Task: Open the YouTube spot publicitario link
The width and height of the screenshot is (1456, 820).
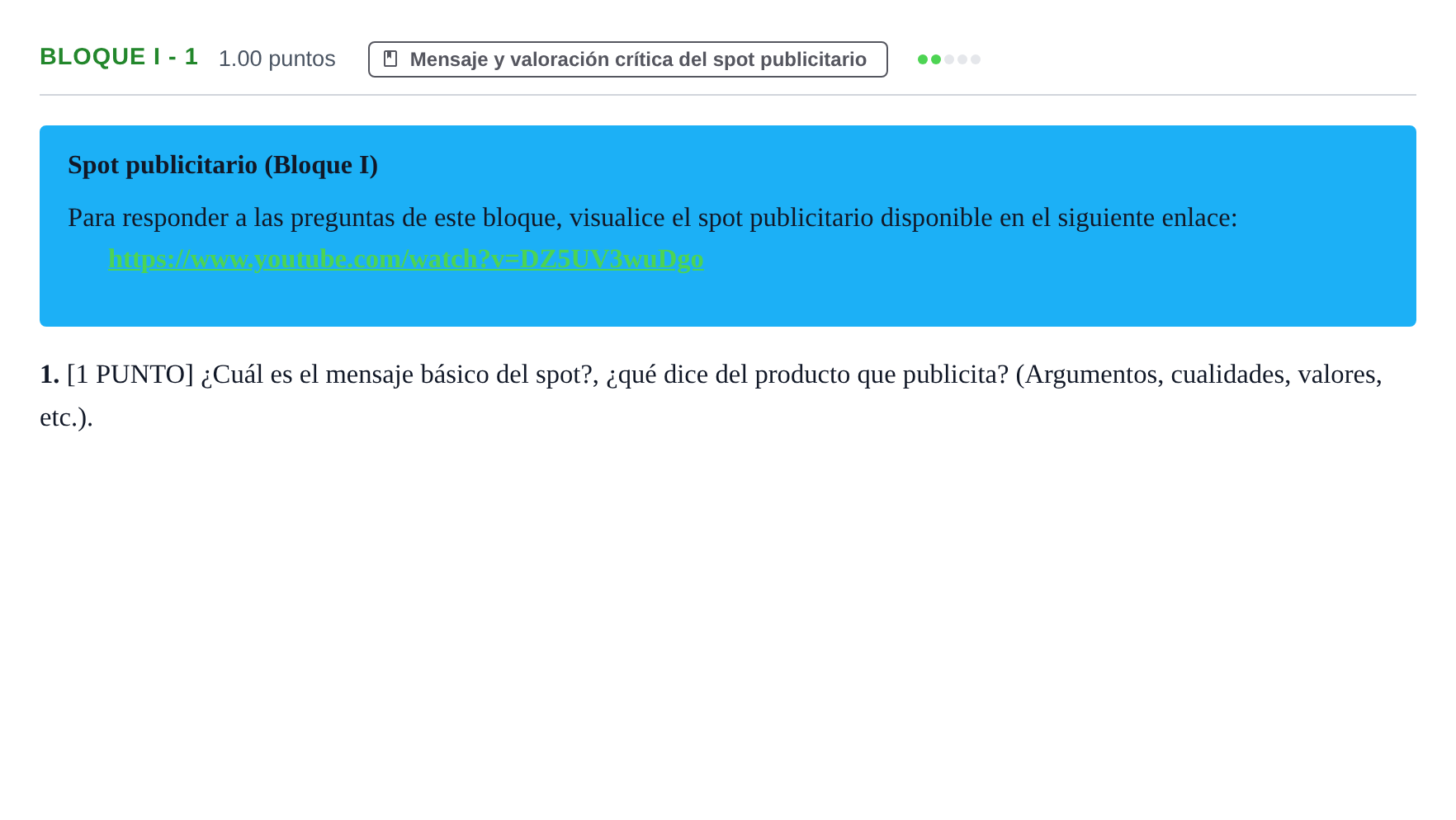Action: 405,259
